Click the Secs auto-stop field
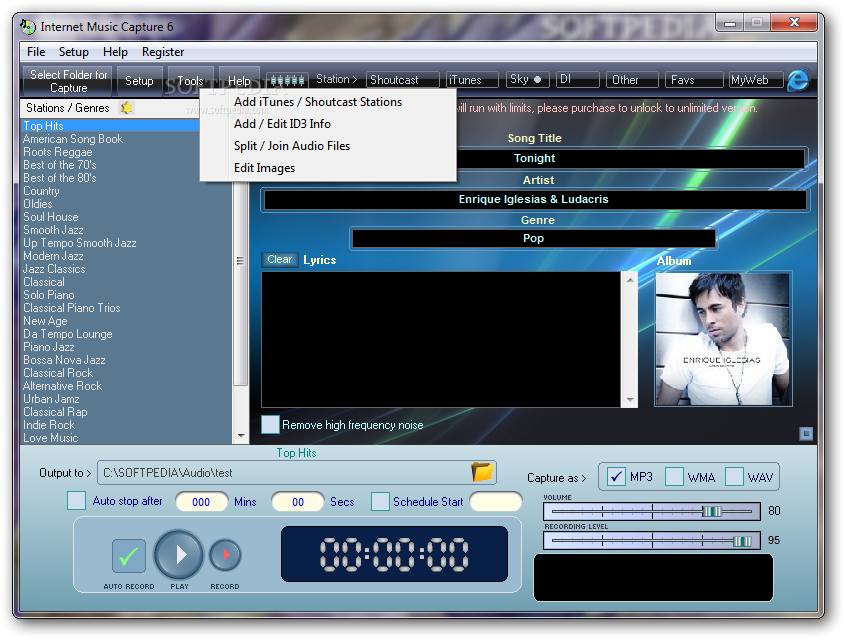This screenshot has width=845, height=639. pyautogui.click(x=297, y=502)
